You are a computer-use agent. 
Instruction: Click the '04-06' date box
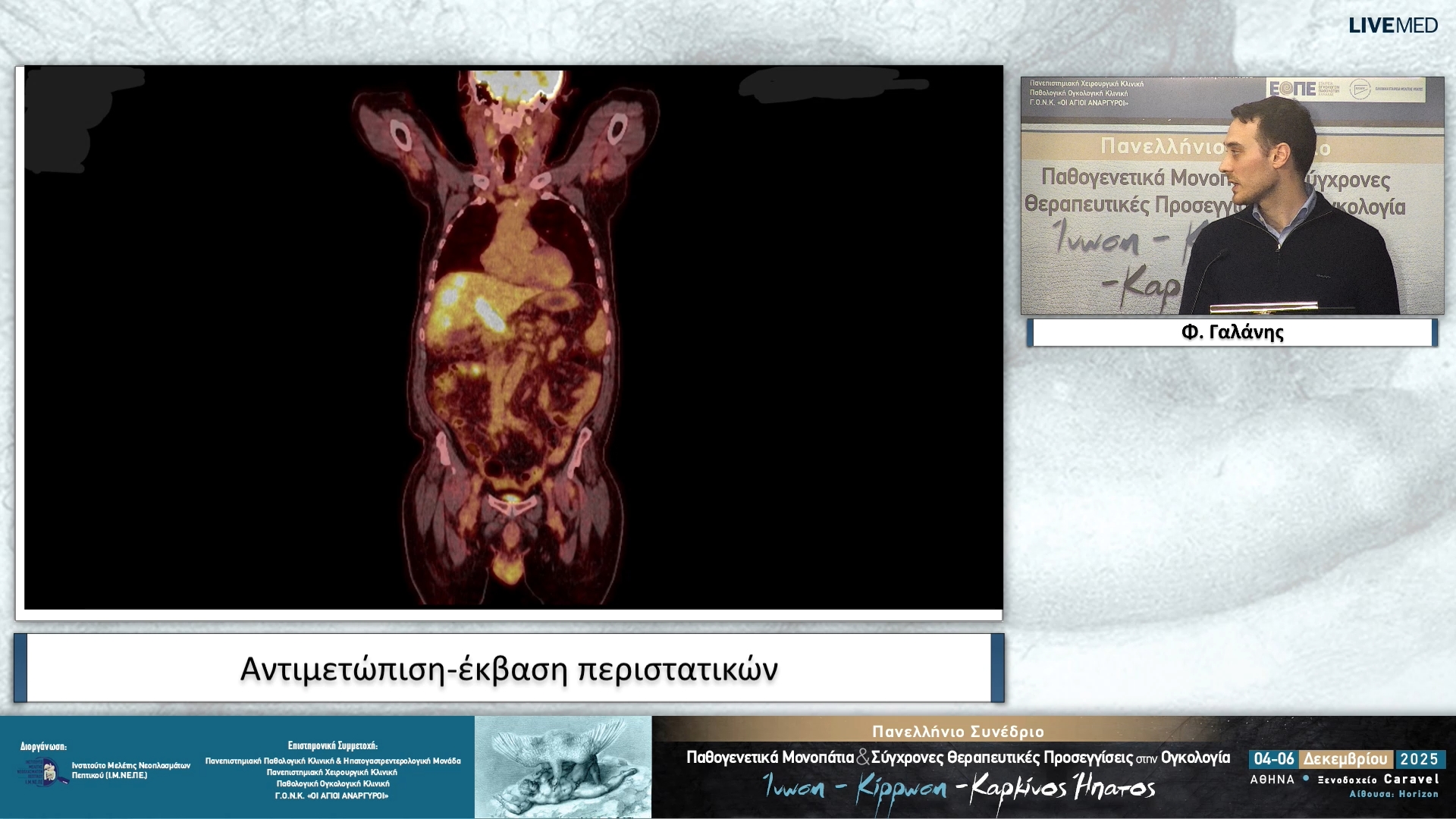point(1274,759)
